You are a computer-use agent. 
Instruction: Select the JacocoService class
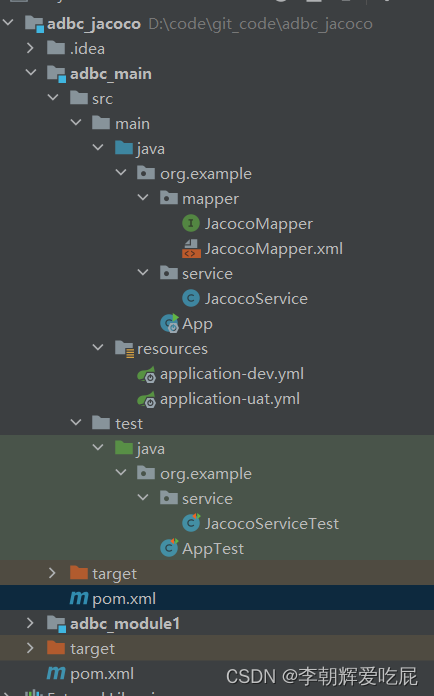pos(256,298)
